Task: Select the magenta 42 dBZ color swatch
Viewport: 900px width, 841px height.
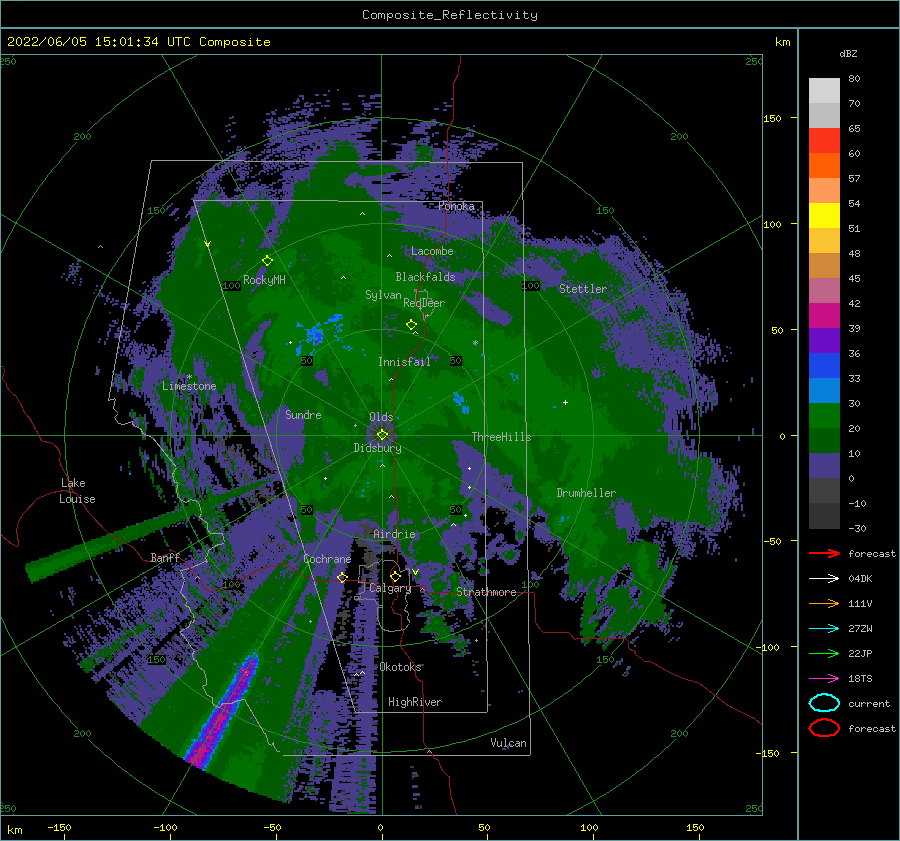Action: click(x=824, y=315)
